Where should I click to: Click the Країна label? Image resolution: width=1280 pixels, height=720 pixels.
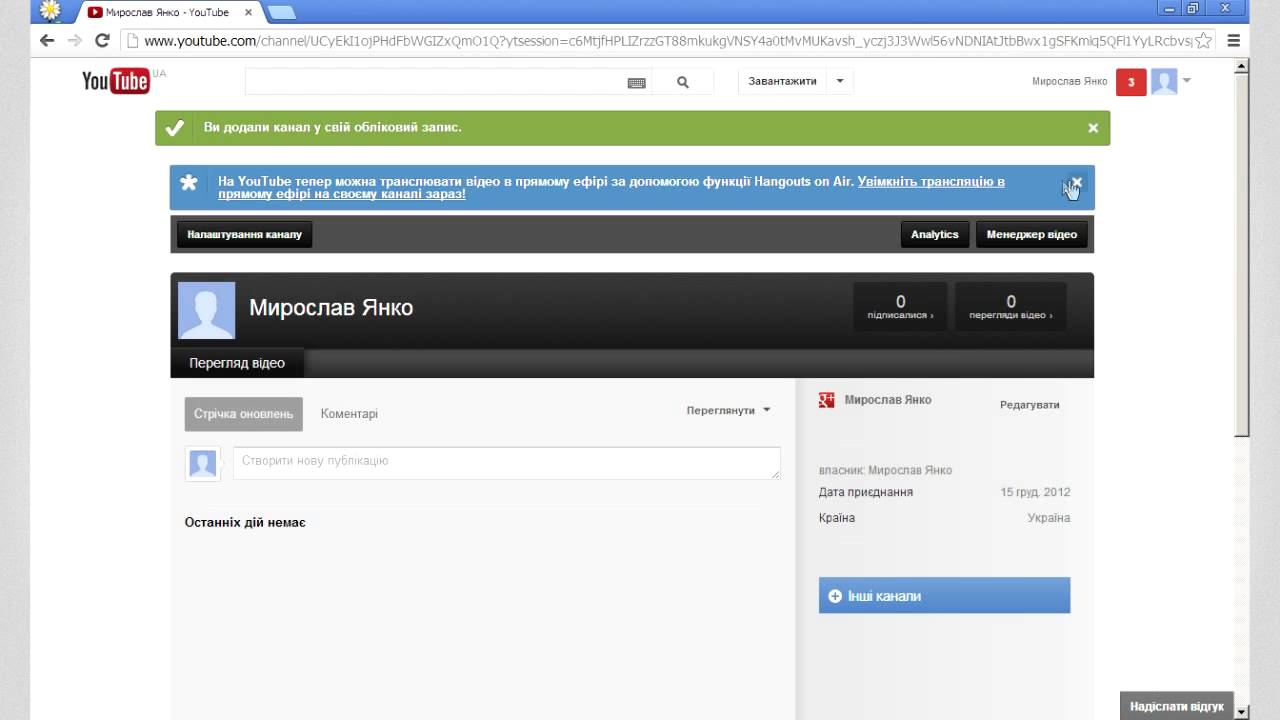(837, 518)
